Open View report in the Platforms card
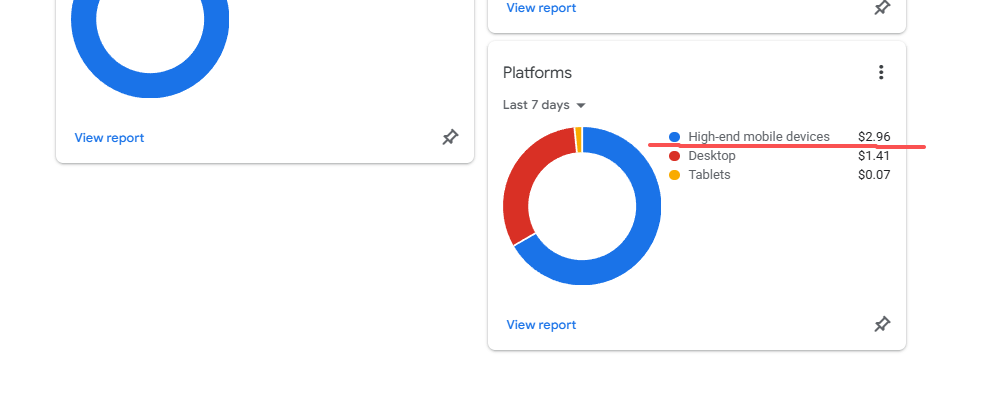991x414 pixels. pyautogui.click(x=541, y=325)
